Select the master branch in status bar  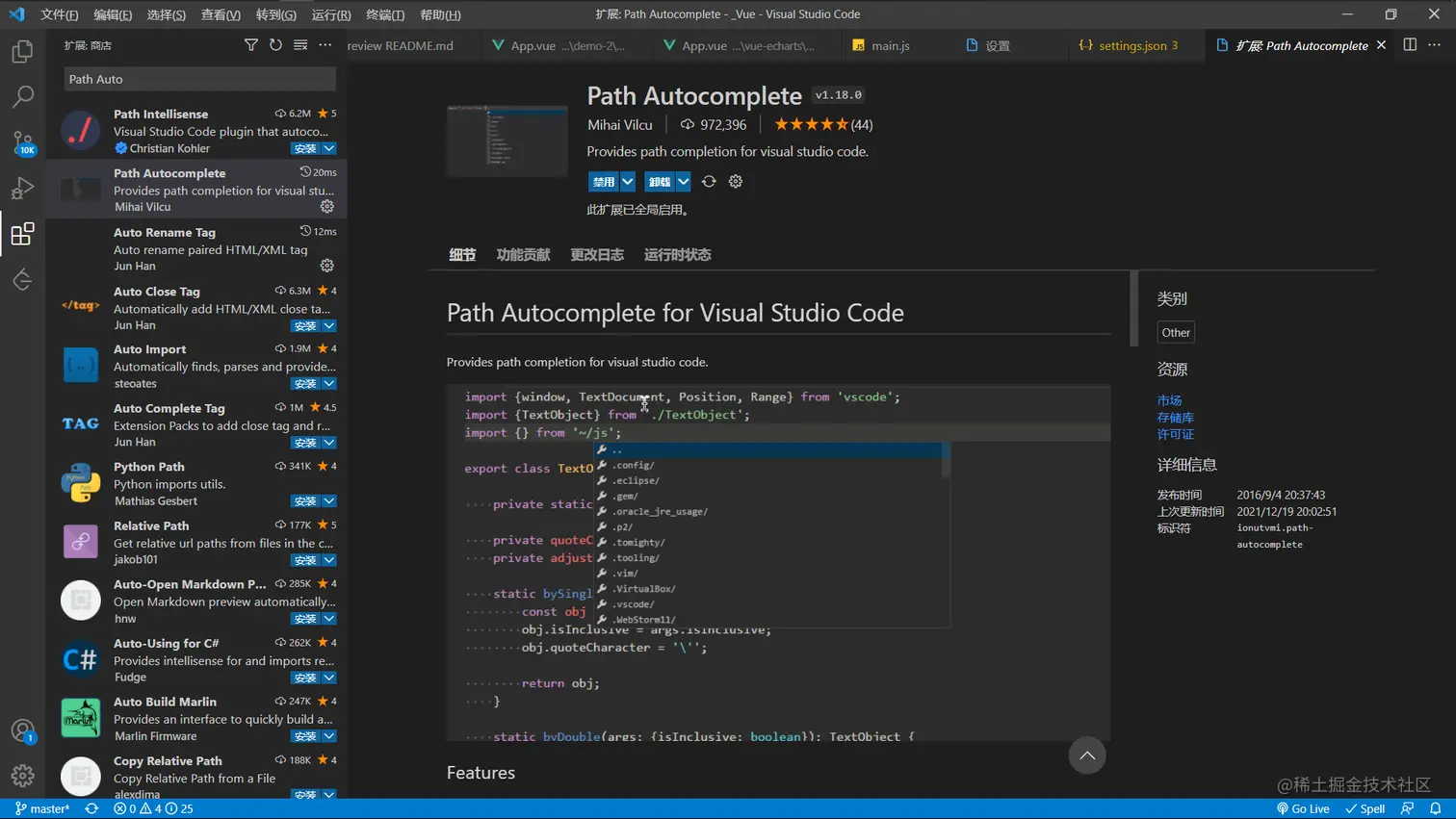pyautogui.click(x=42, y=808)
